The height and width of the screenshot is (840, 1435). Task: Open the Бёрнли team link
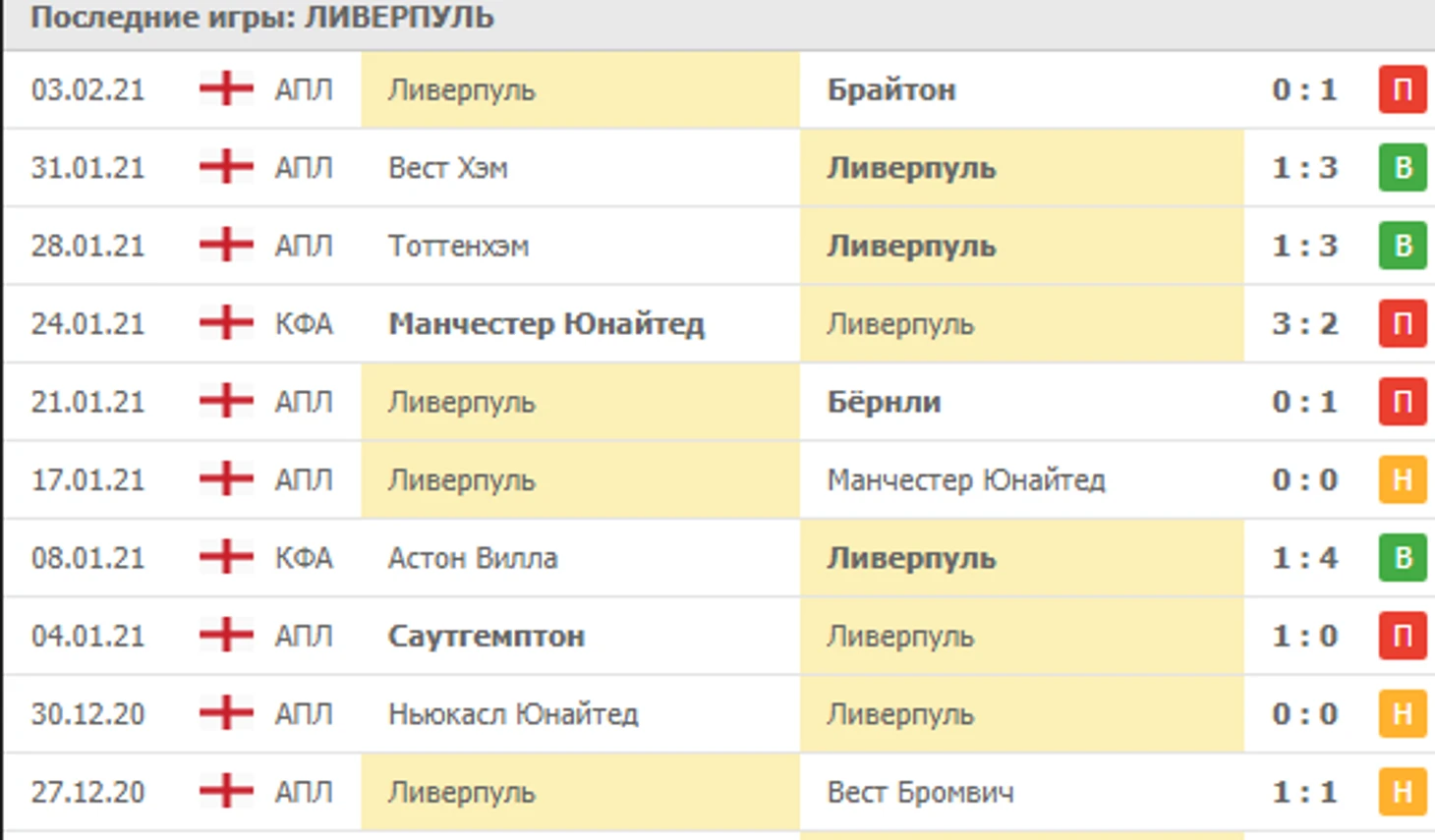point(885,401)
